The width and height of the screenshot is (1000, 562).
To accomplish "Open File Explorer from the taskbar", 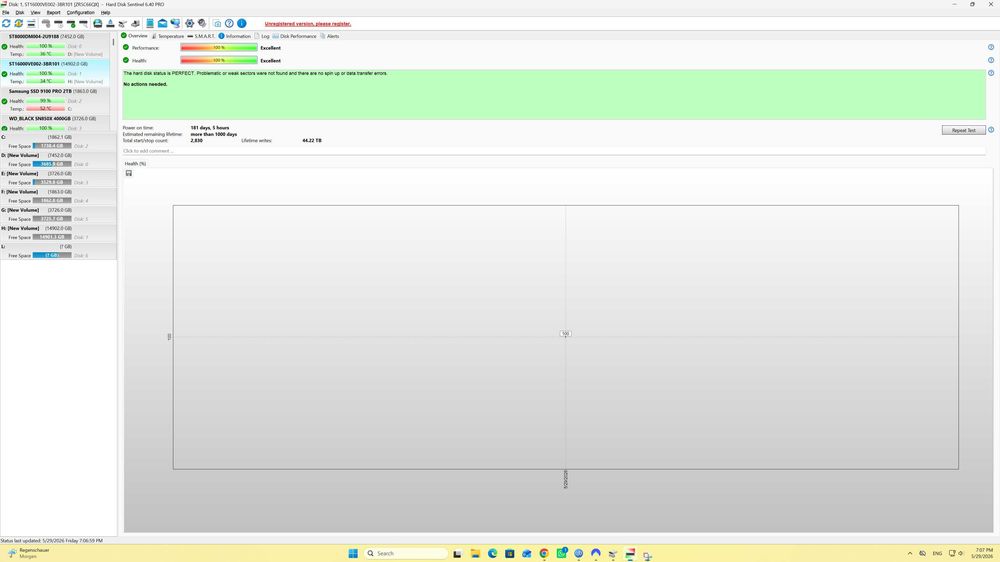I will [x=475, y=553].
